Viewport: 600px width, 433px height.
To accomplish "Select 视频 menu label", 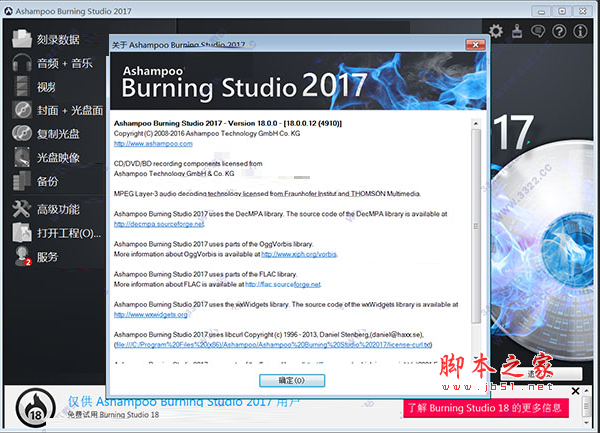I will [x=46, y=87].
